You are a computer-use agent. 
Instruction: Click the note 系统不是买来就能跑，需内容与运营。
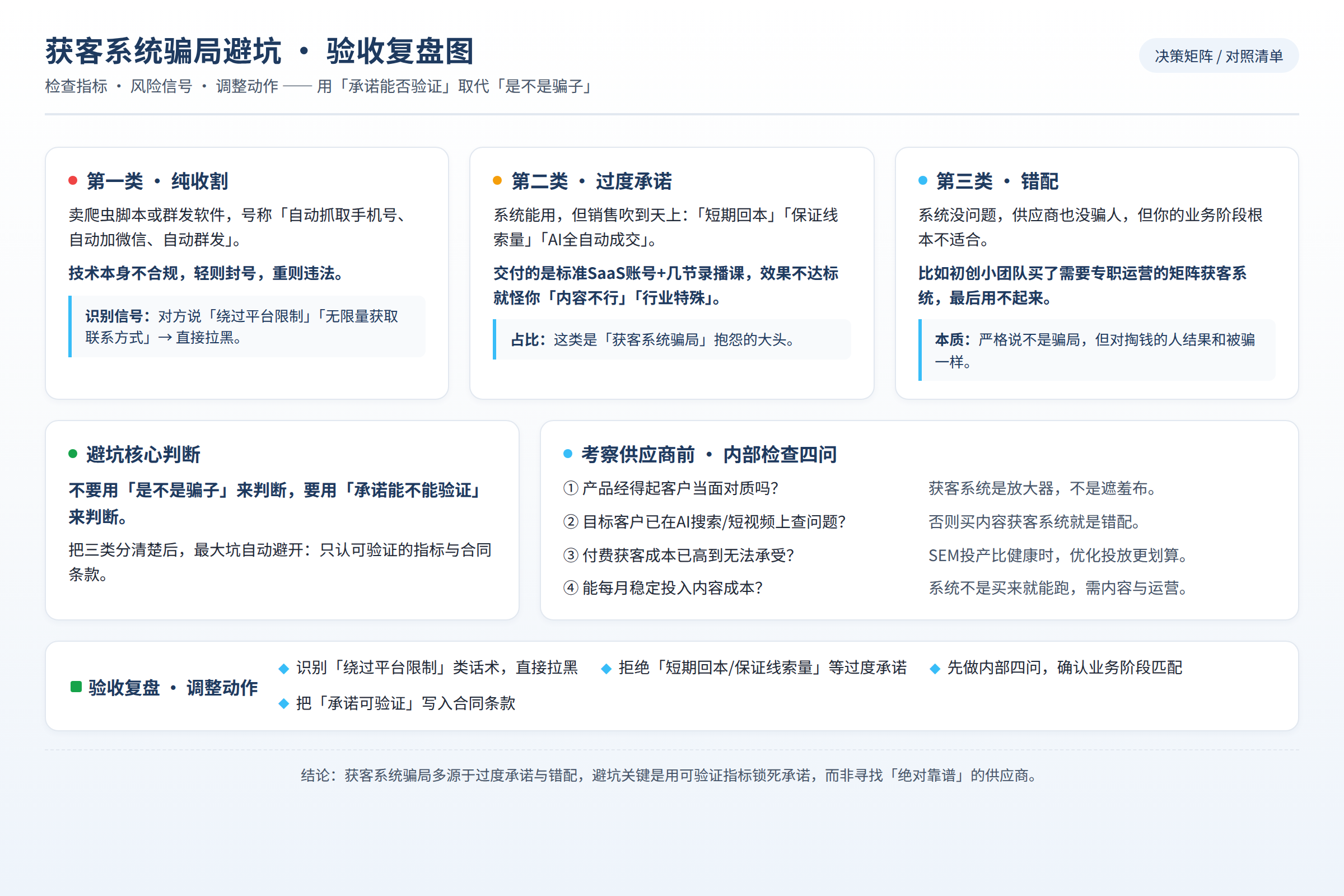tap(1058, 588)
